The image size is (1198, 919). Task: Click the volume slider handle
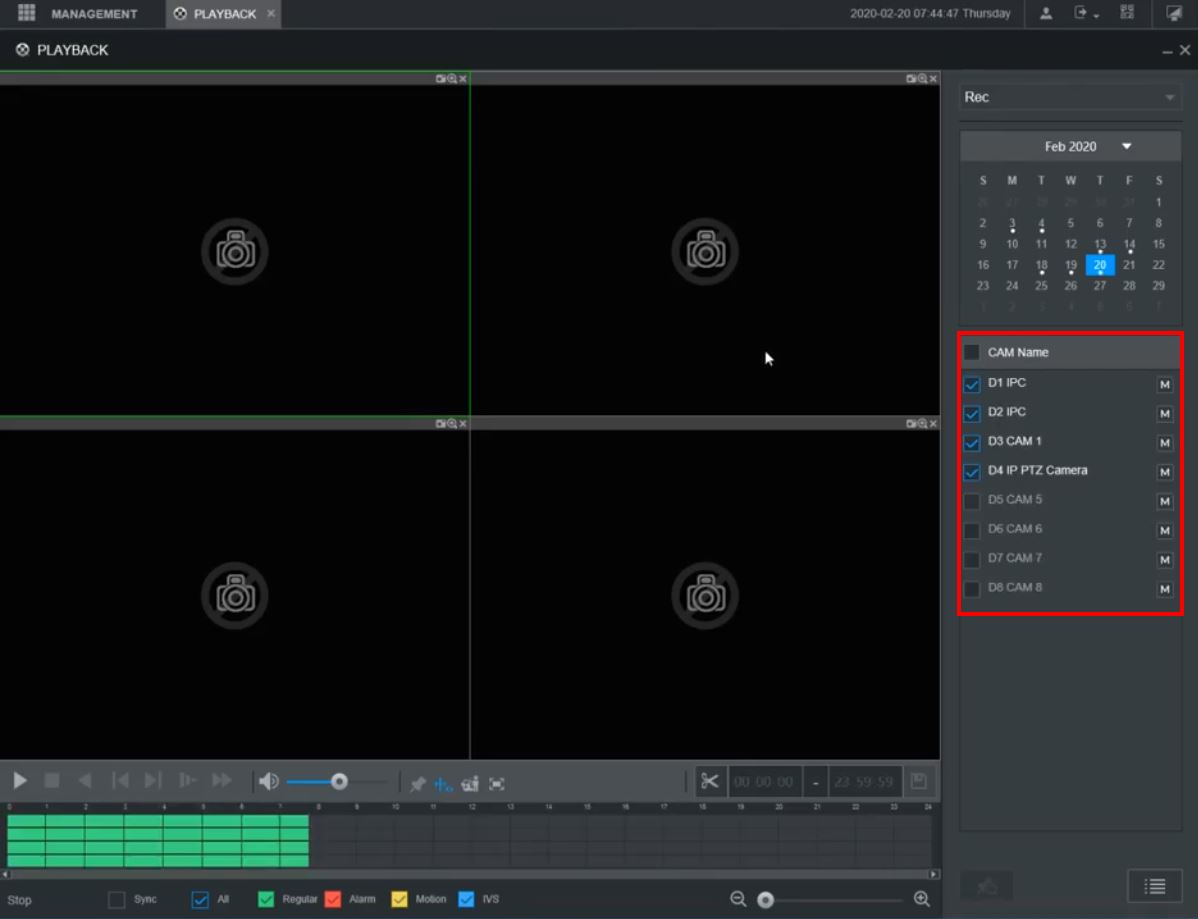pos(340,781)
